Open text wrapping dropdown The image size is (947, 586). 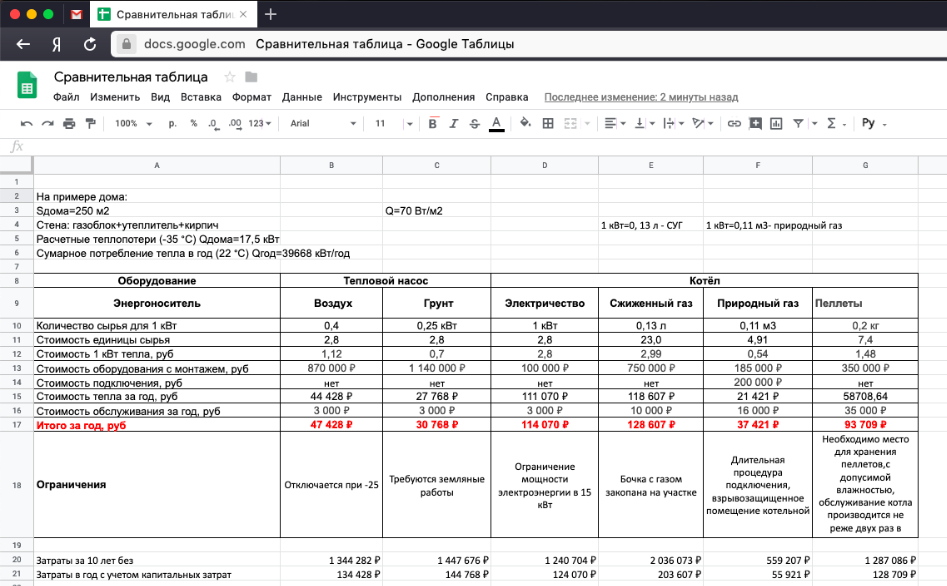tap(673, 124)
